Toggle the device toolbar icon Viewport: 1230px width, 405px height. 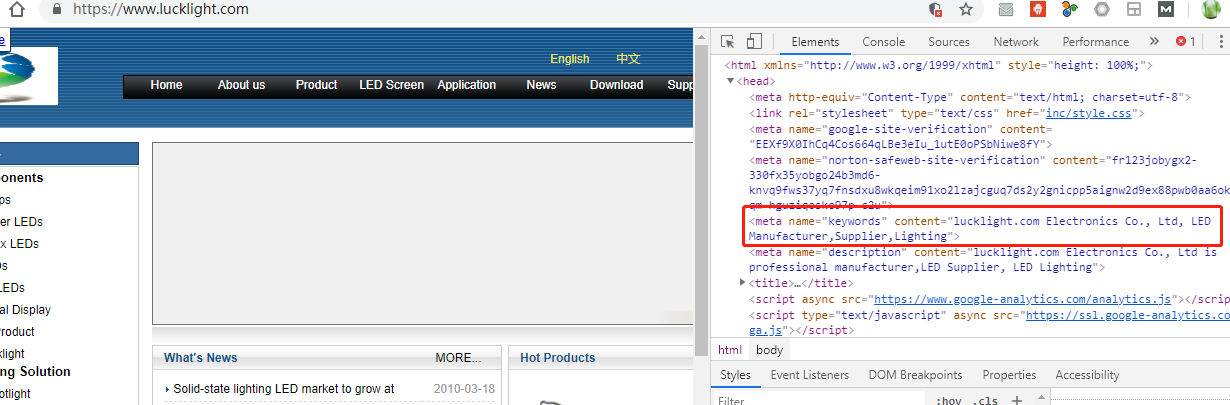coord(754,42)
